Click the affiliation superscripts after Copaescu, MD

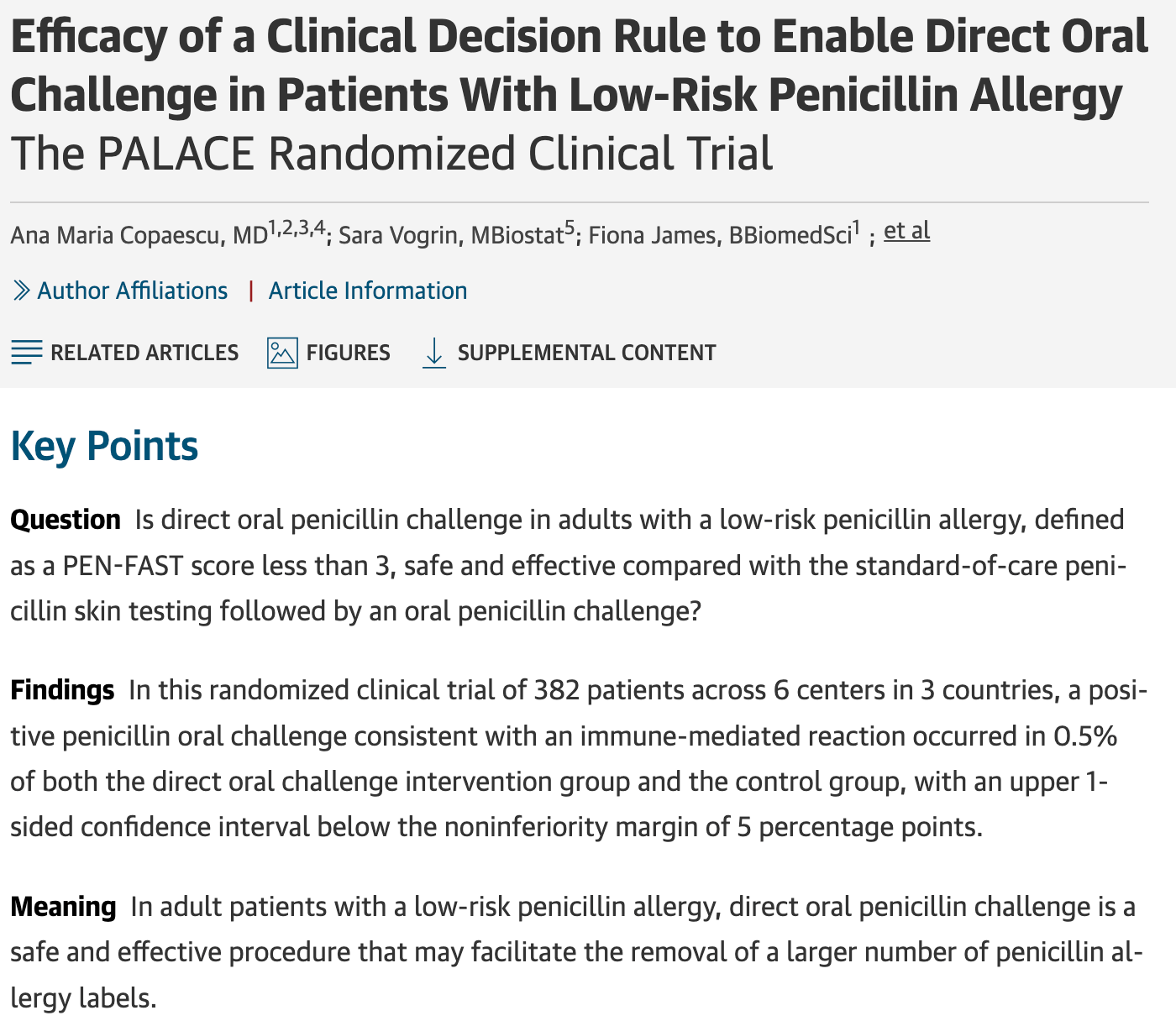tap(296, 227)
